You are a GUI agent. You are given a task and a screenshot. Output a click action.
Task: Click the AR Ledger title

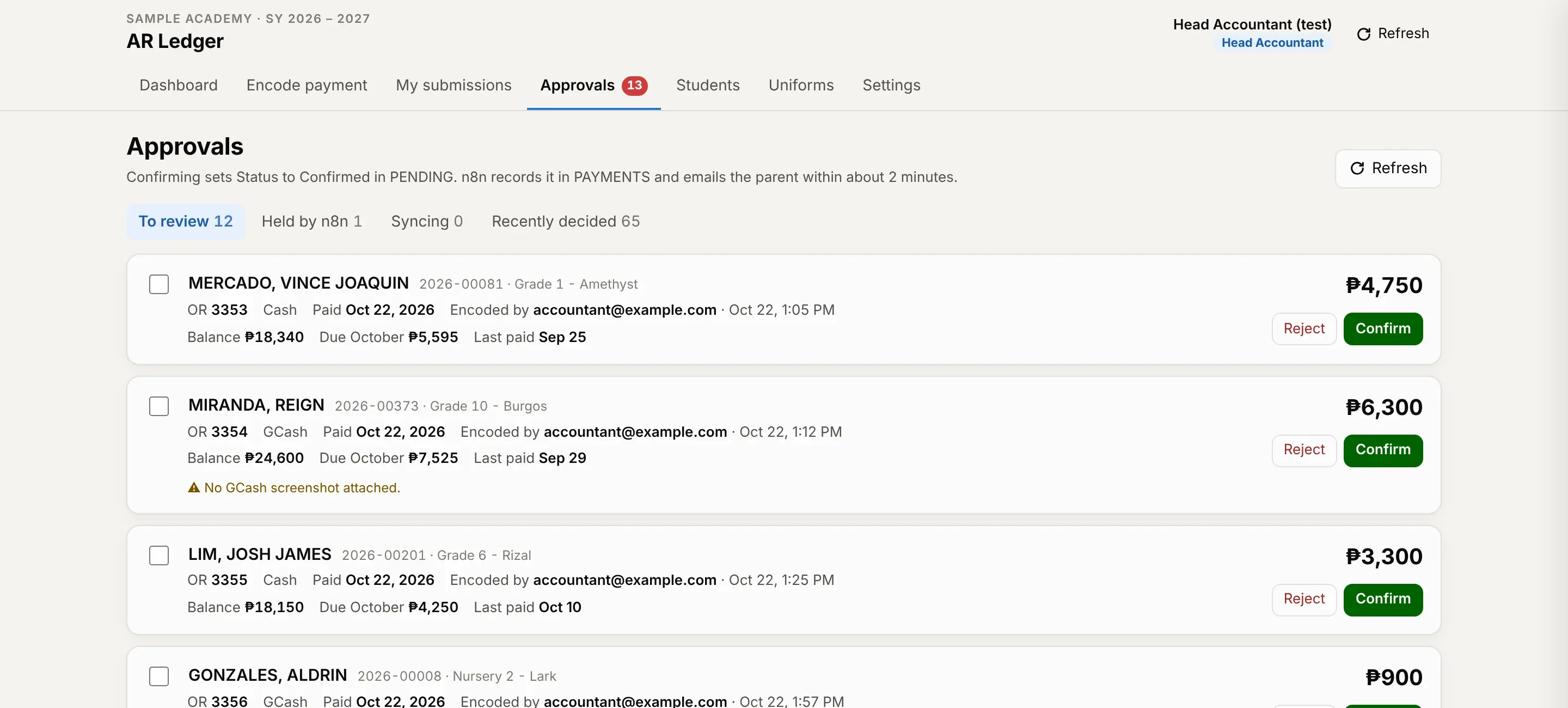pyautogui.click(x=175, y=41)
